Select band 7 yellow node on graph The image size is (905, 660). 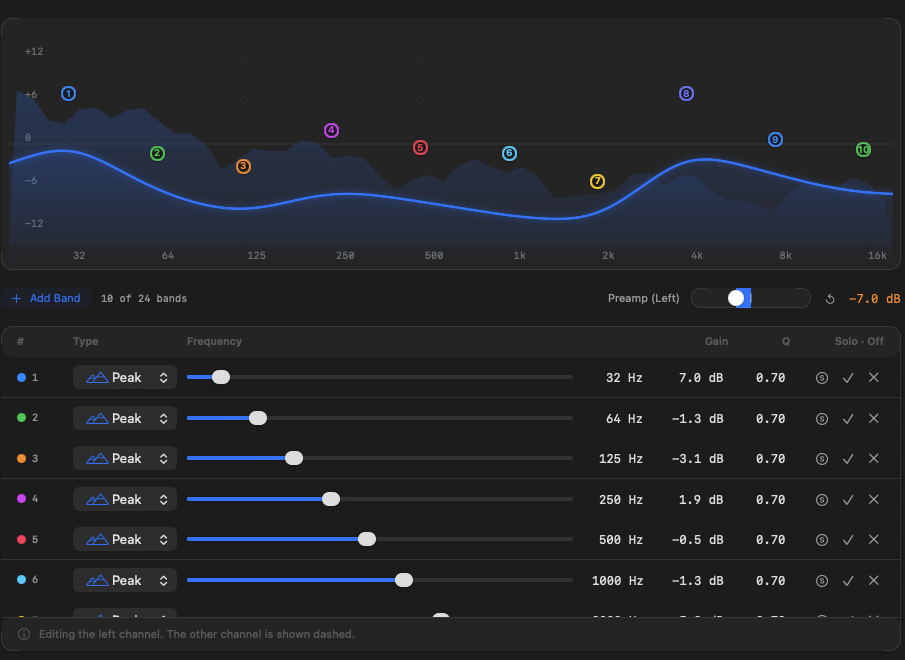[x=597, y=182]
